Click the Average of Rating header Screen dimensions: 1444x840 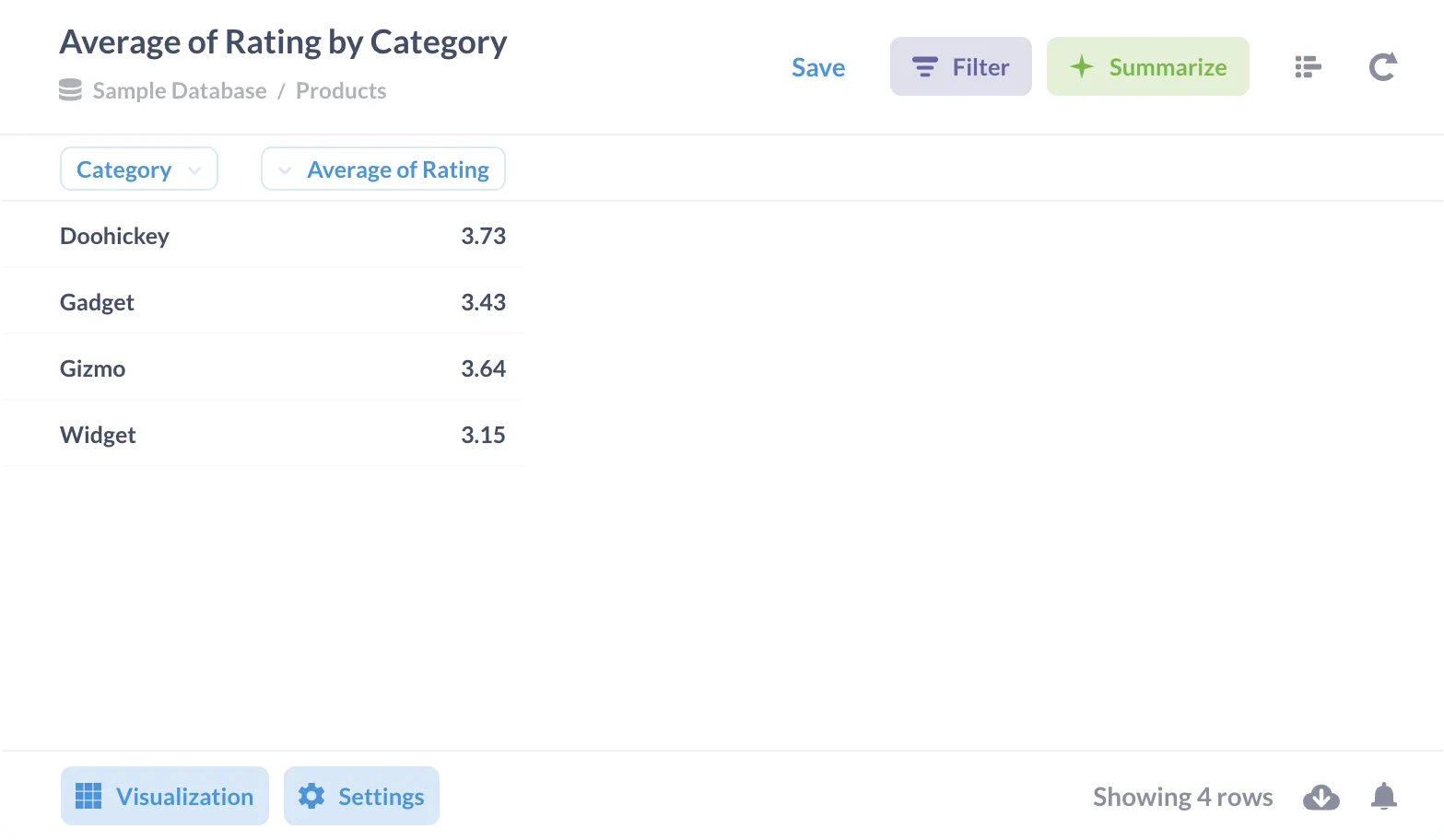(x=397, y=169)
